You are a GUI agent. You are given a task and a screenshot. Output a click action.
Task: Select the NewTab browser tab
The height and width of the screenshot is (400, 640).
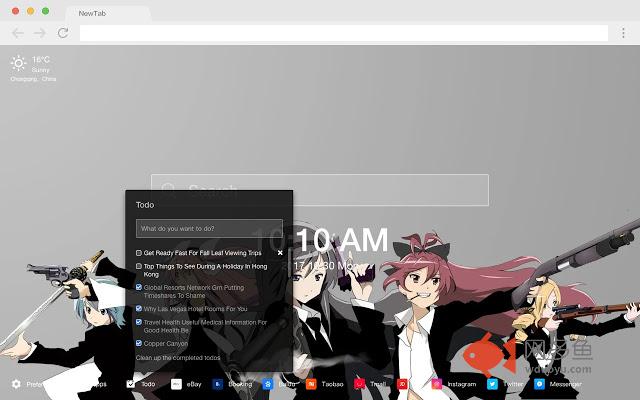point(108,13)
